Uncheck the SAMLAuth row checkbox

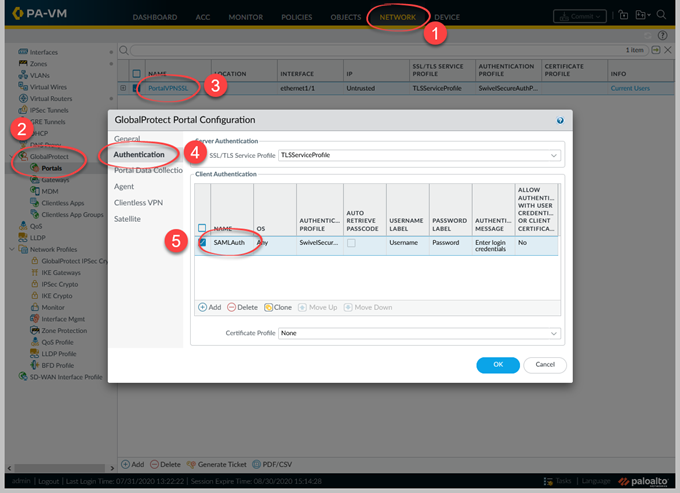click(x=203, y=242)
